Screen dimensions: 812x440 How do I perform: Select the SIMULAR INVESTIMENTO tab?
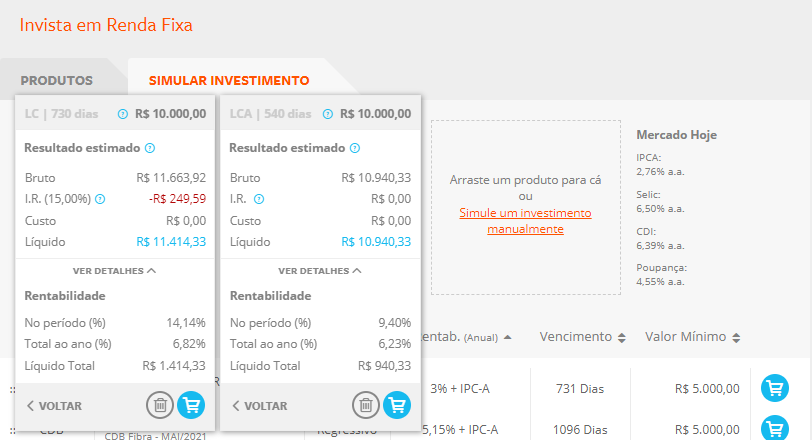[x=229, y=80]
